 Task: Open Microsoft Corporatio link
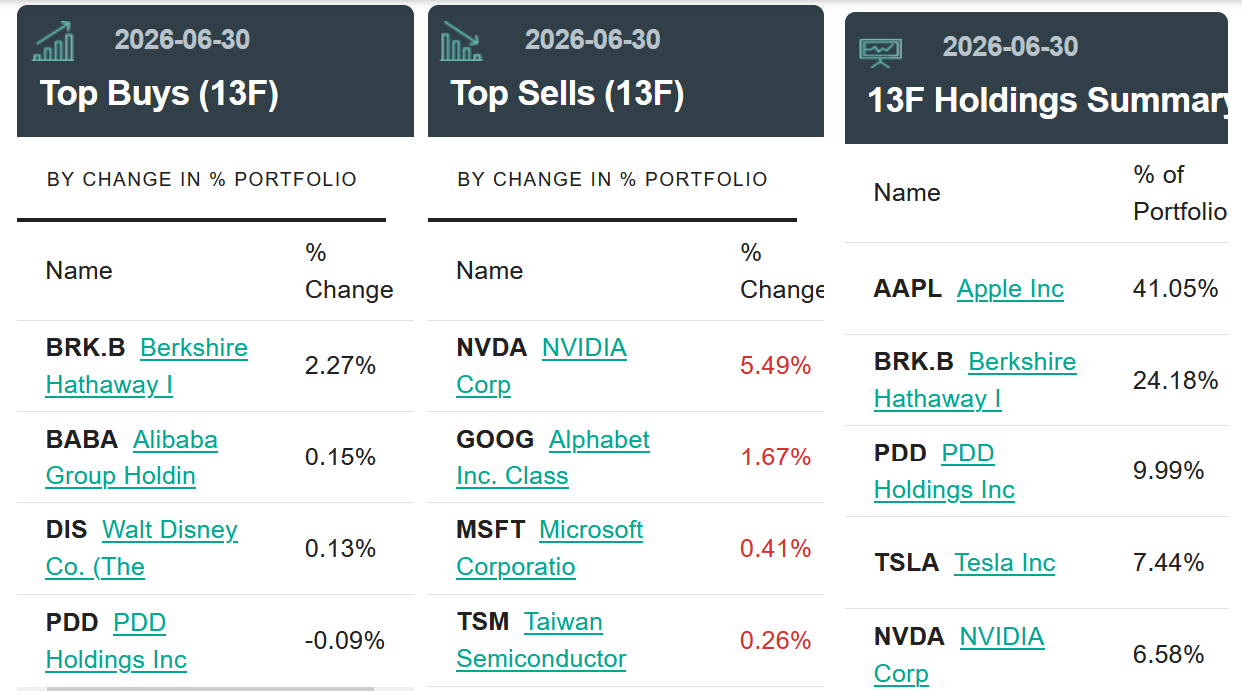[550, 548]
